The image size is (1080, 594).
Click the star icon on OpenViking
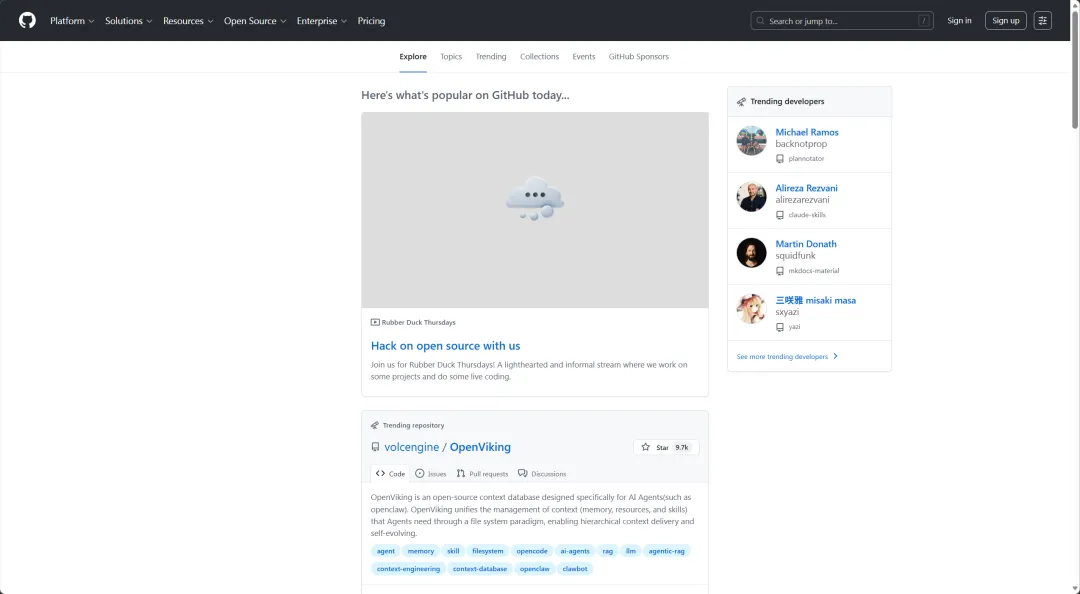click(645, 447)
